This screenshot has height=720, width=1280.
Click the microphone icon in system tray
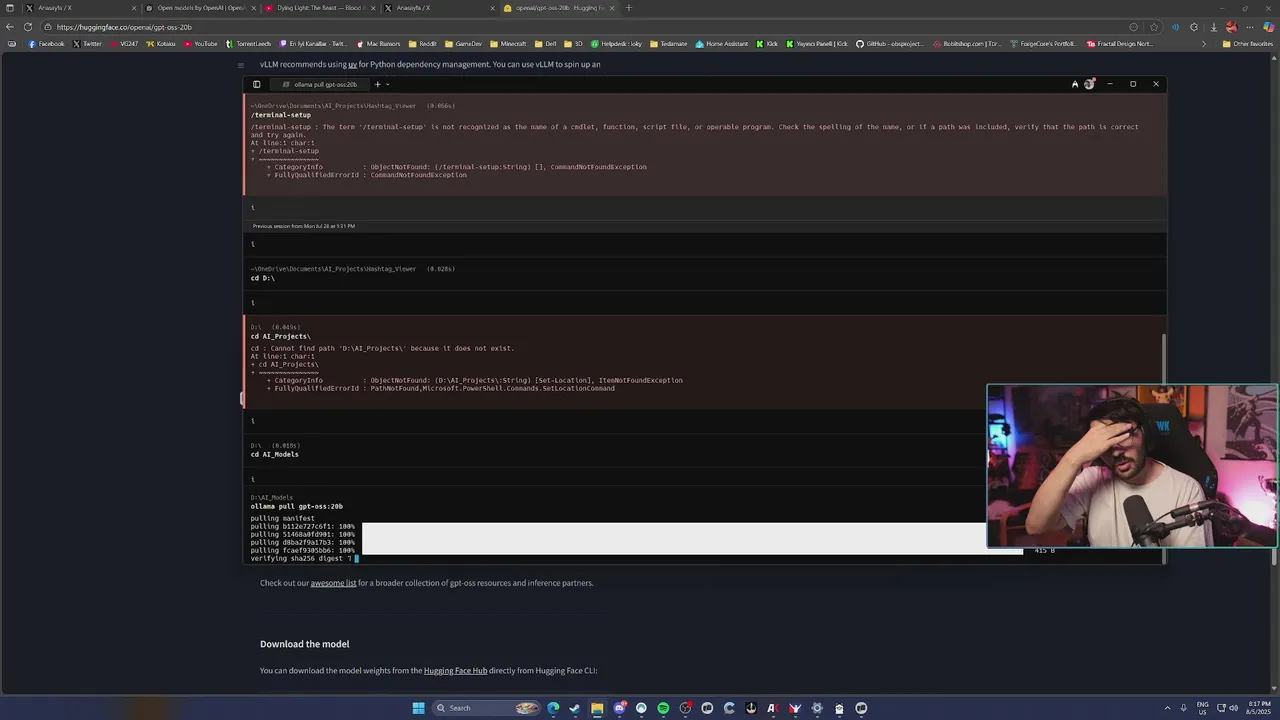(x=1183, y=708)
